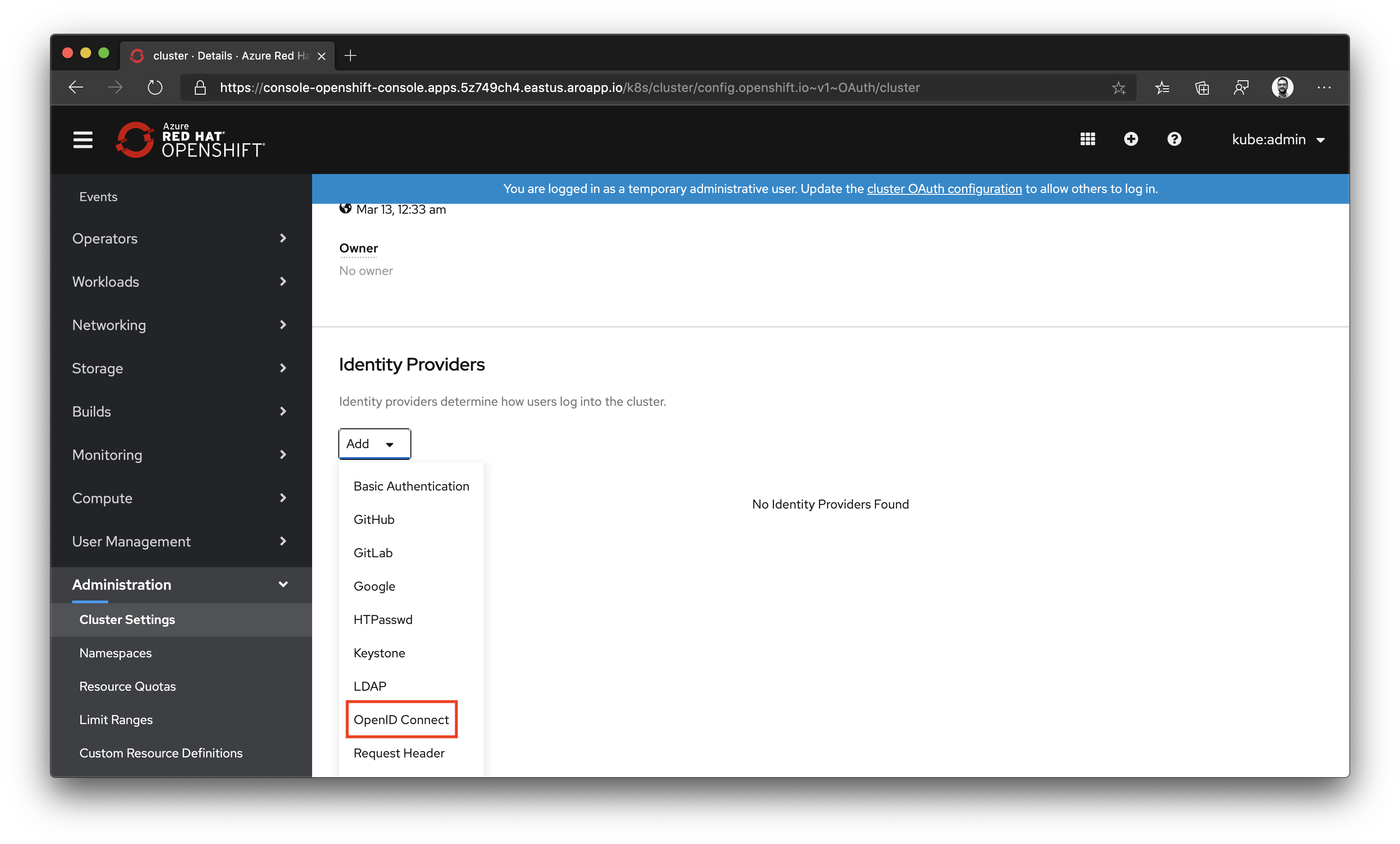Click the plus import YAML icon
The image size is (1400, 844).
pyautogui.click(x=1131, y=139)
